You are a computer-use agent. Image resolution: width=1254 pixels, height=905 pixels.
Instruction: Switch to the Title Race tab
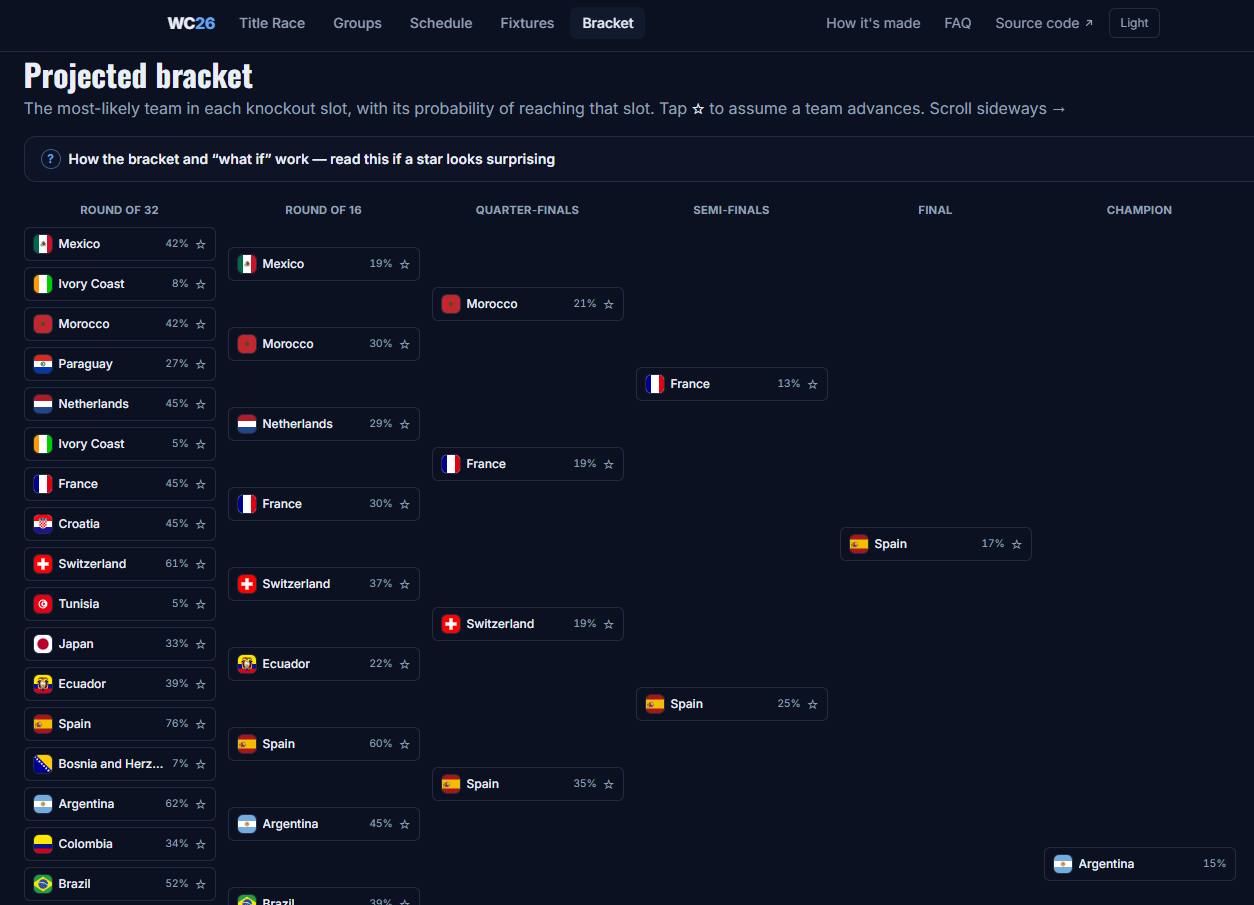click(x=272, y=23)
